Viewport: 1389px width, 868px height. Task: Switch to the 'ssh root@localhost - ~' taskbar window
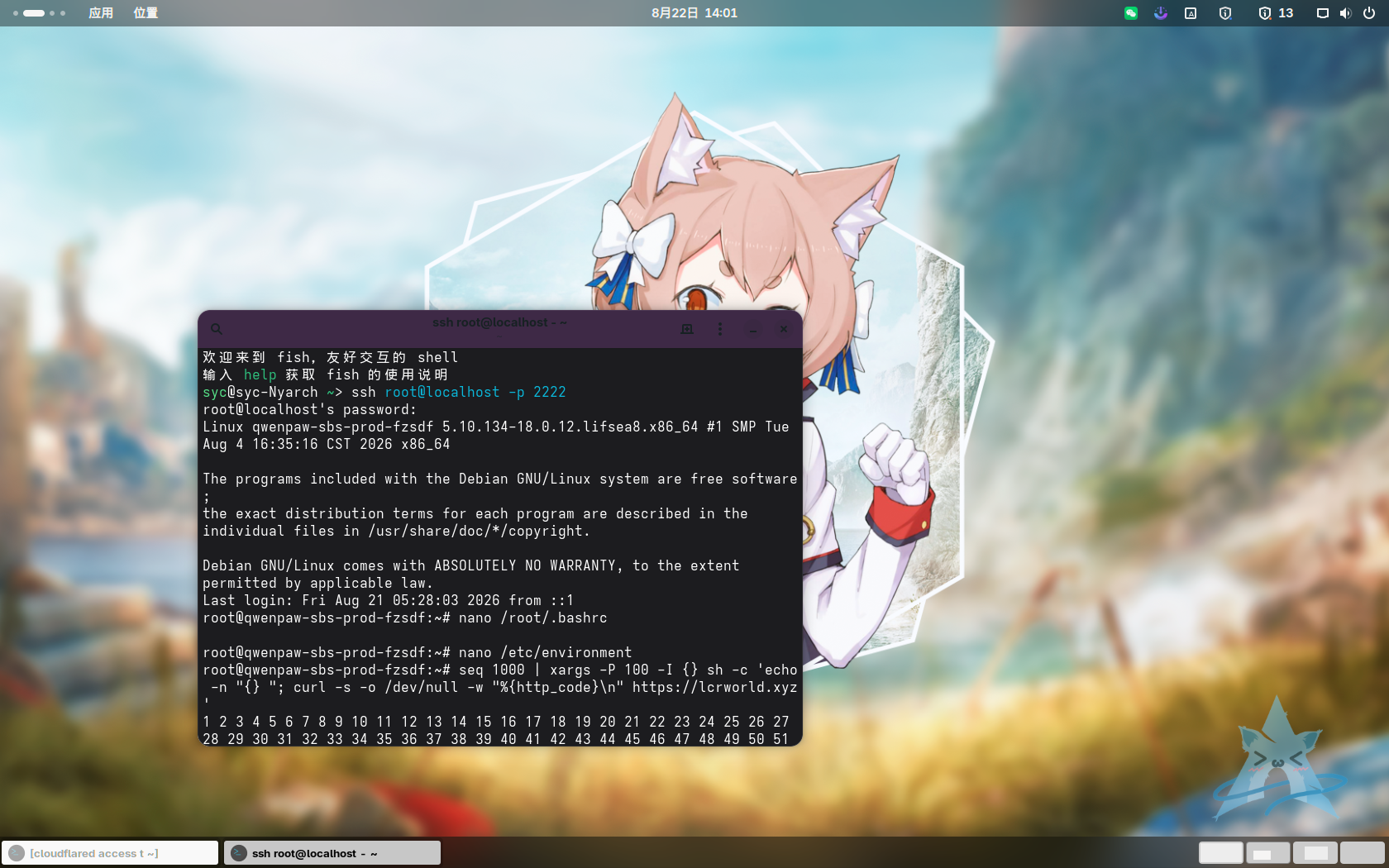(x=332, y=853)
